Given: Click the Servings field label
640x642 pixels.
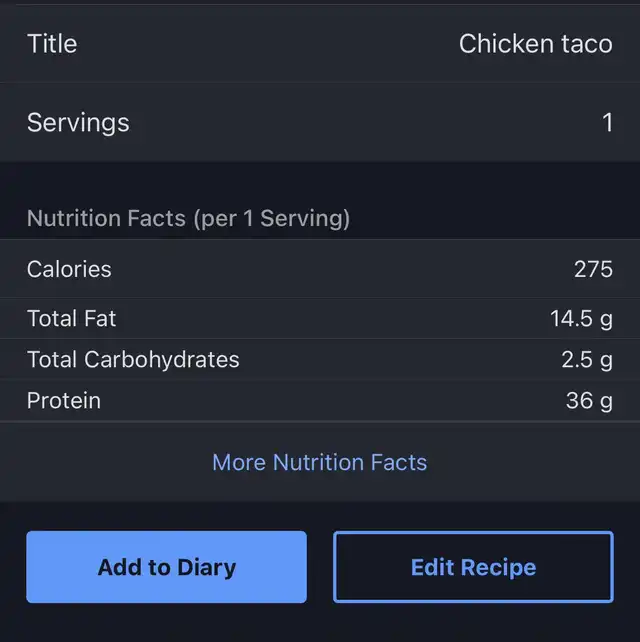Looking at the screenshot, I should click(78, 123).
